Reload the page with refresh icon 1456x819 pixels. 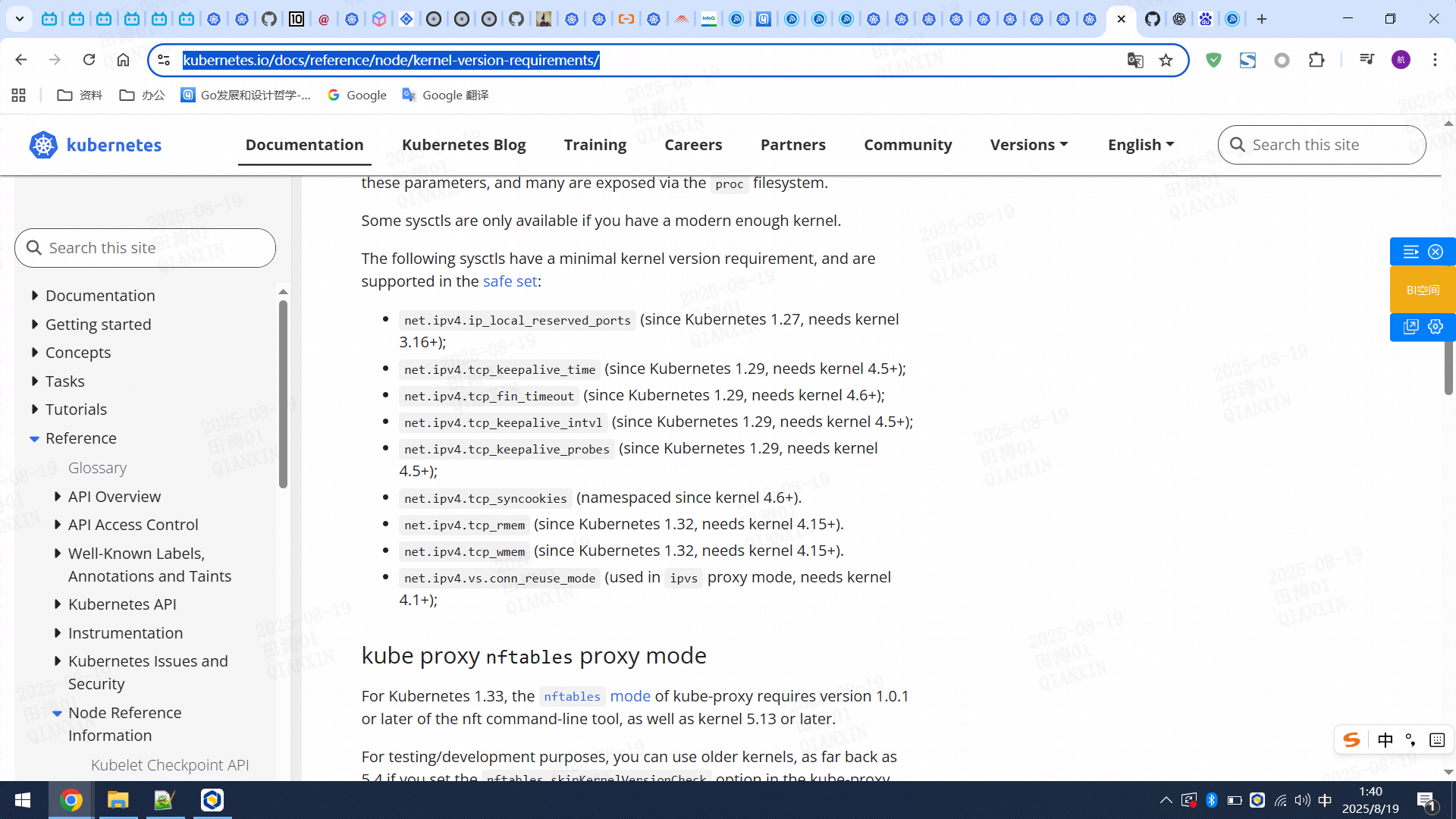[x=89, y=60]
